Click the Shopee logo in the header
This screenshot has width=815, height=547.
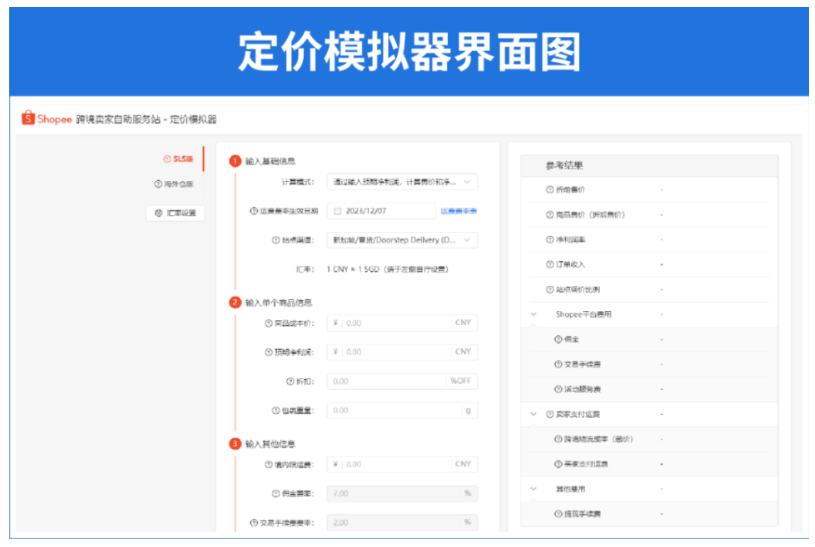coord(46,119)
